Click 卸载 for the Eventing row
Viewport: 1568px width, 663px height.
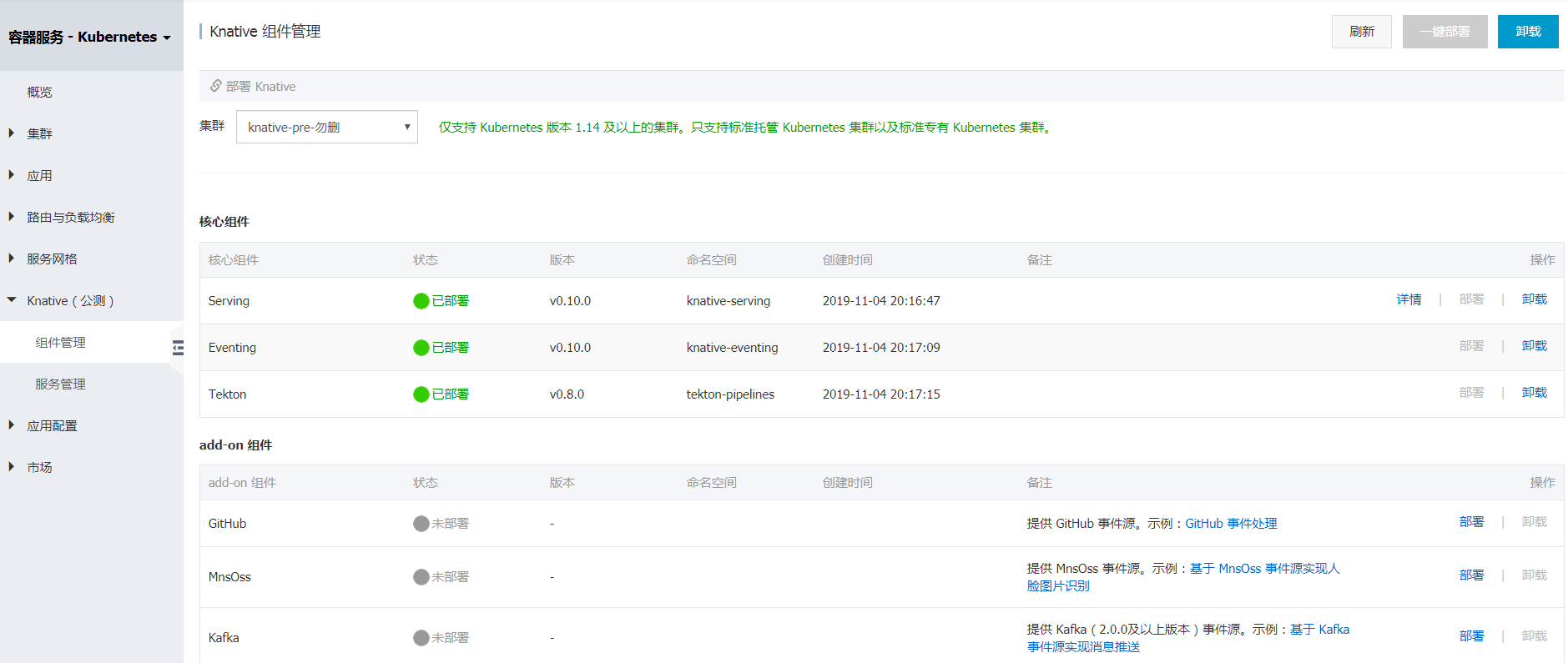pos(1535,346)
